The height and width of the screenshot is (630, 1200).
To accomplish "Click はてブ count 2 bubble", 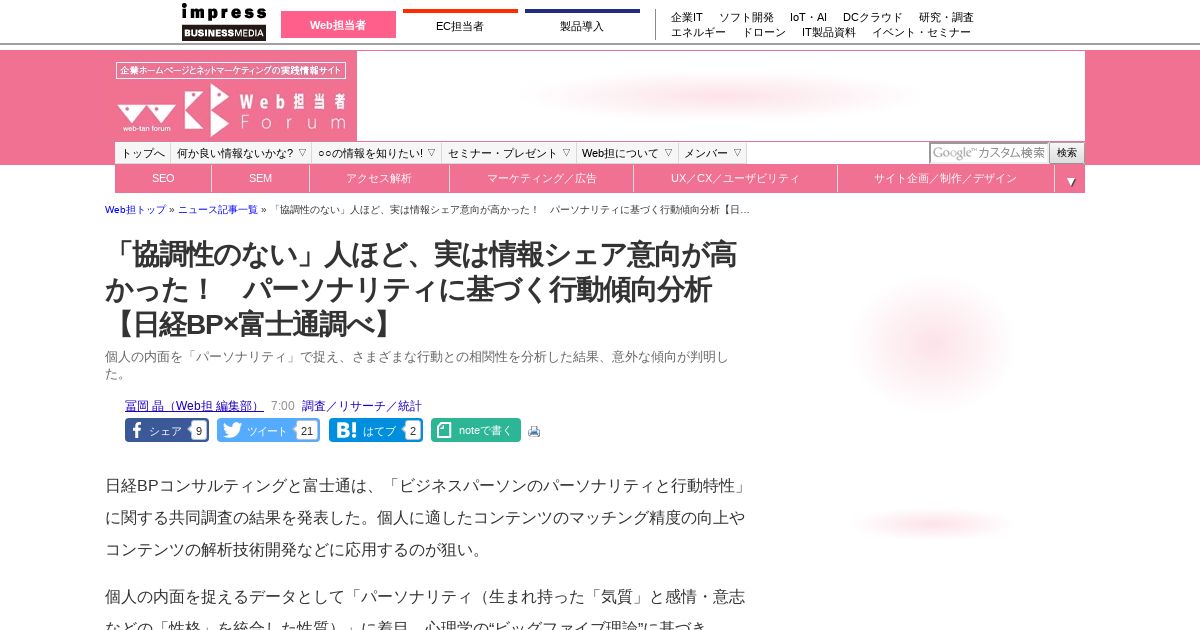I will (x=412, y=431).
